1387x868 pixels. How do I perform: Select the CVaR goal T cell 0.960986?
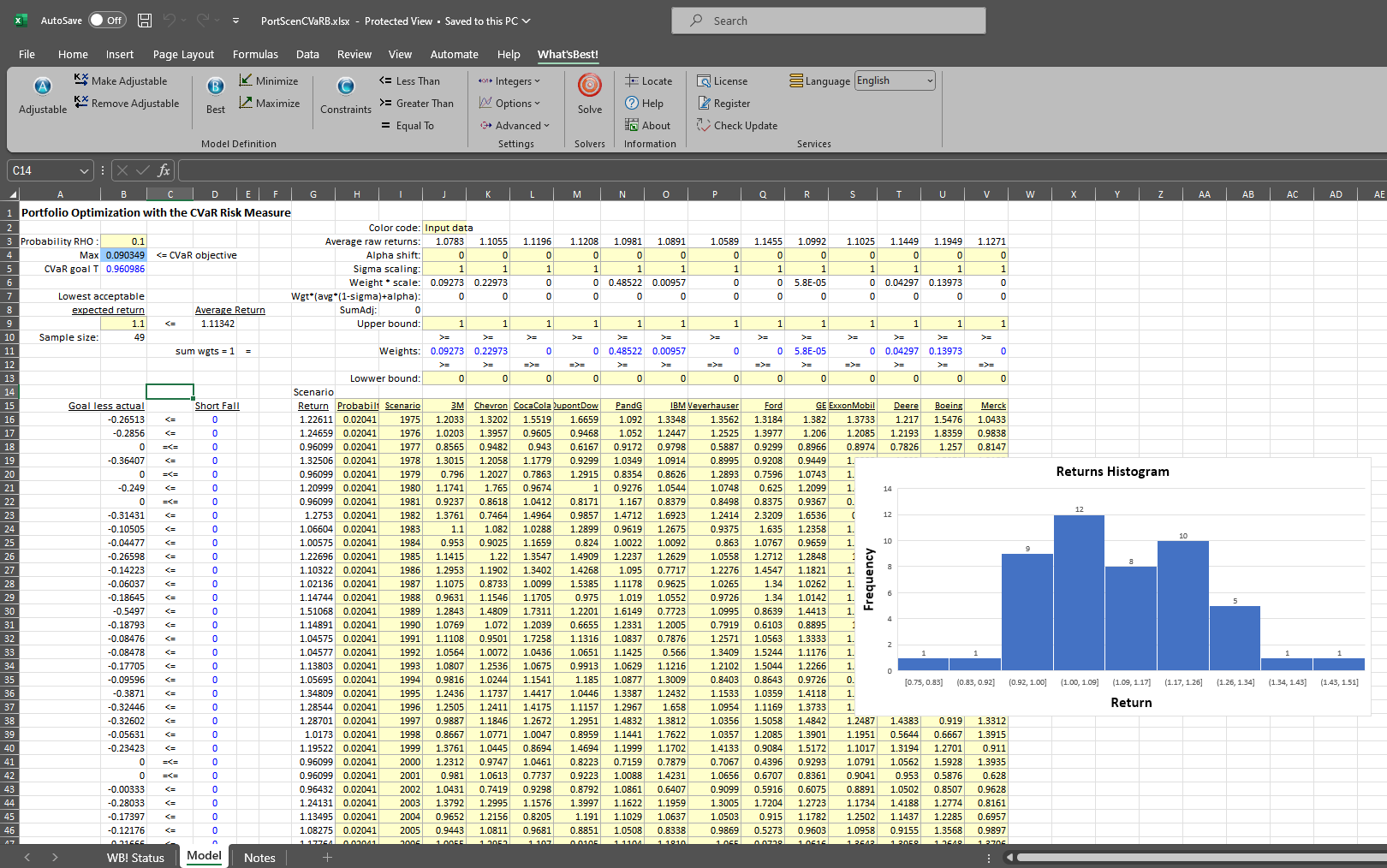[x=123, y=269]
